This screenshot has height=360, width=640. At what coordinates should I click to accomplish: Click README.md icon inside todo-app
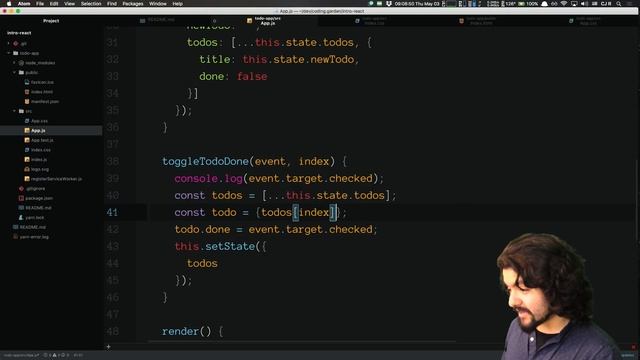[21, 208]
